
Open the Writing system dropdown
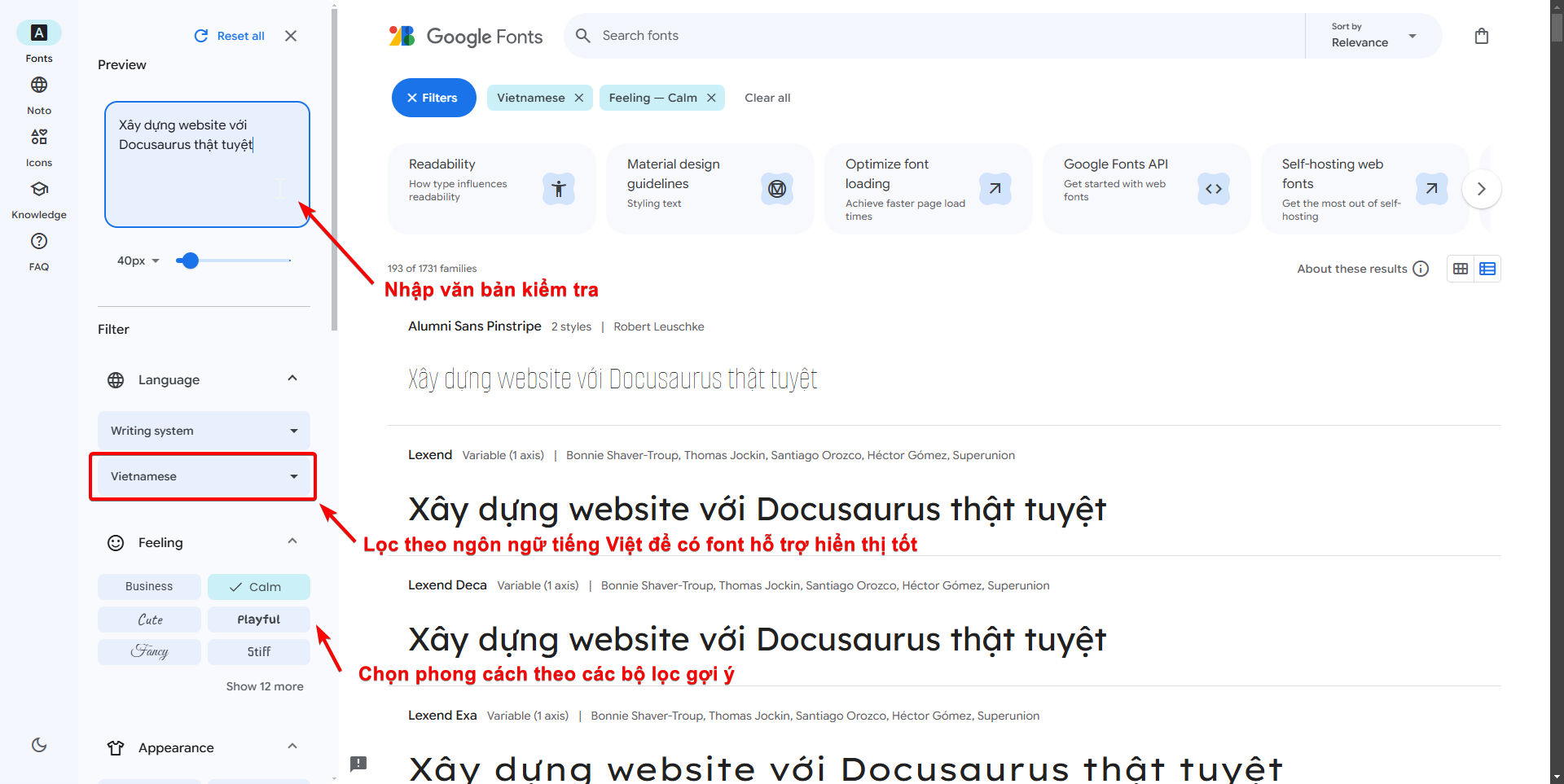(203, 430)
